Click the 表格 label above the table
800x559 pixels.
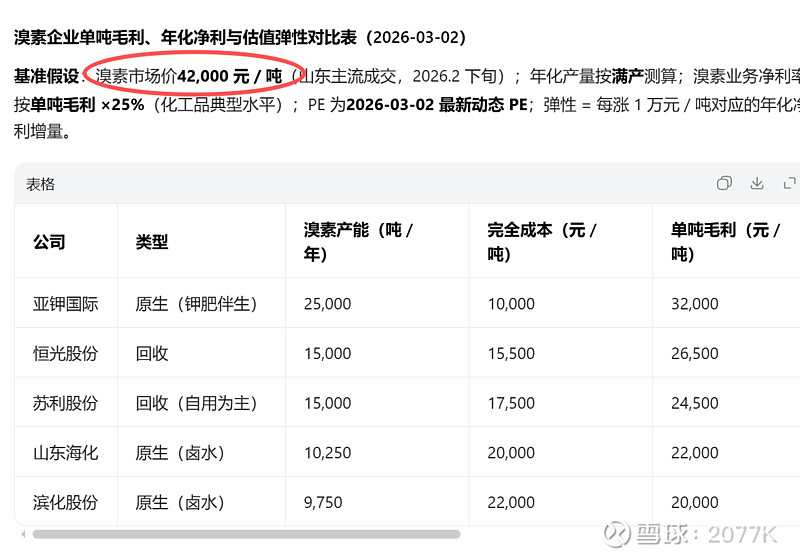click(41, 184)
